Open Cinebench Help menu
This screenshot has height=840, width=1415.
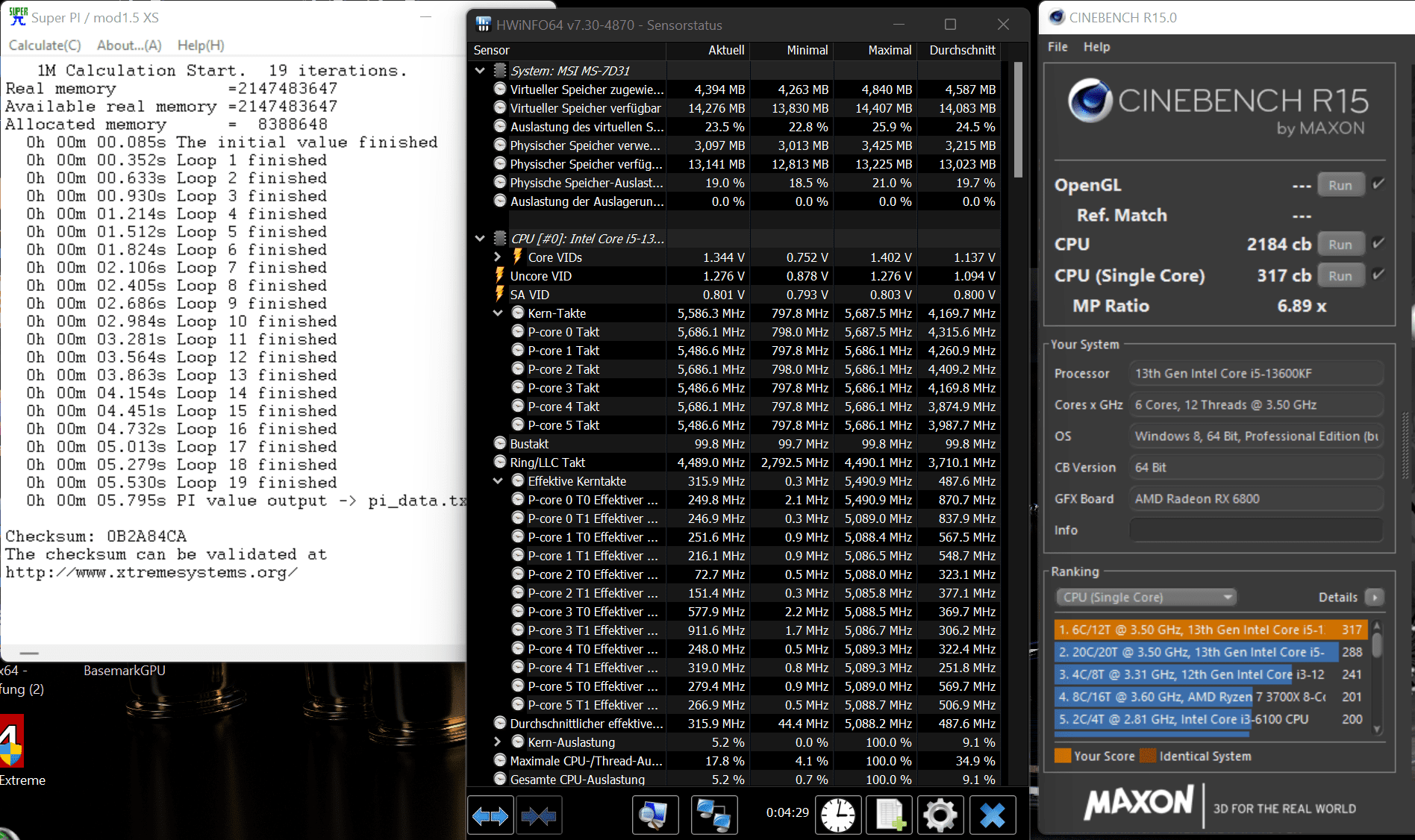1096,47
